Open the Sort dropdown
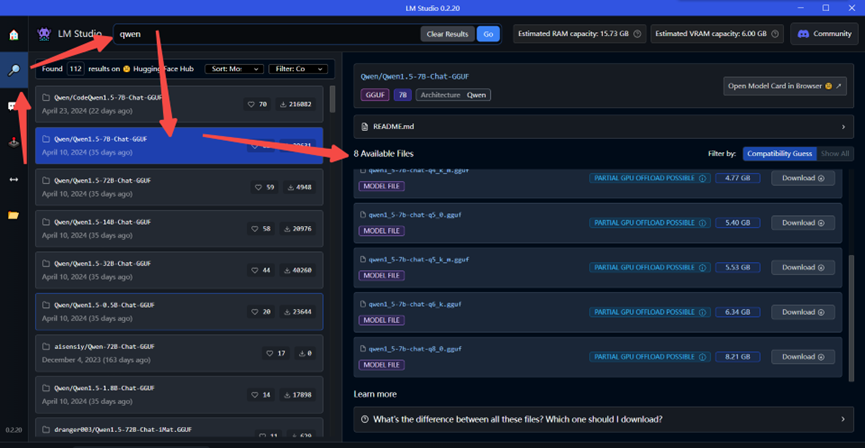Image resolution: width=865 pixels, height=448 pixels. (x=234, y=69)
